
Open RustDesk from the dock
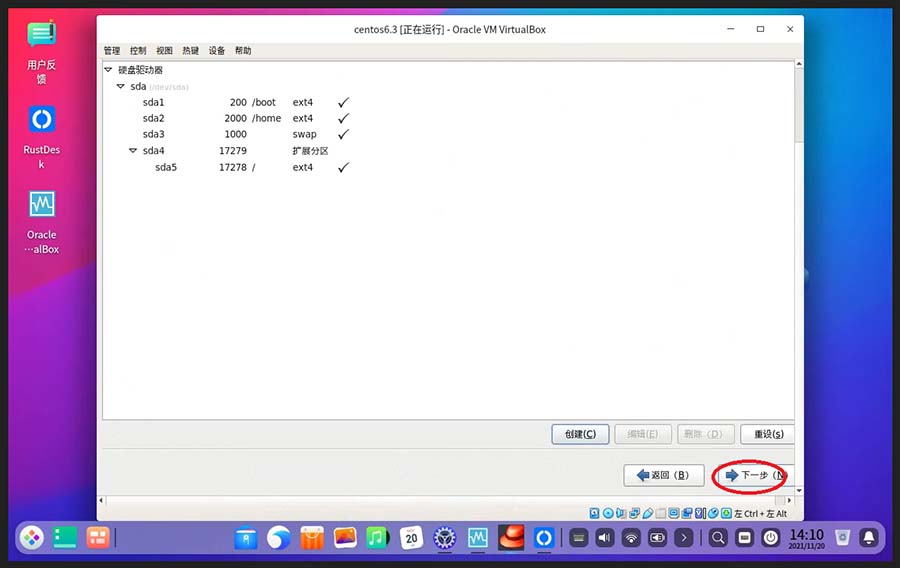pyautogui.click(x=544, y=538)
